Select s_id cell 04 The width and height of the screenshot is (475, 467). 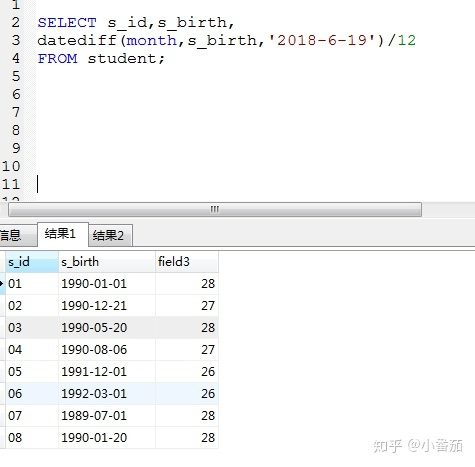coord(32,350)
